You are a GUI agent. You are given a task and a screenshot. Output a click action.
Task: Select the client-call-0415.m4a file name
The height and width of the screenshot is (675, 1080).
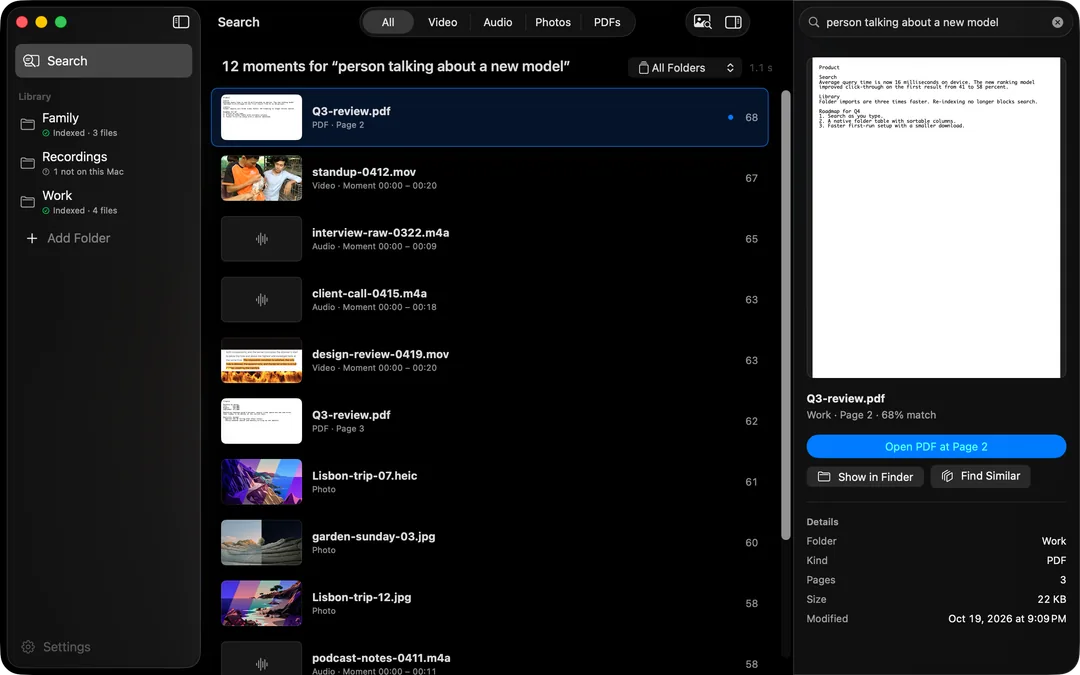(369, 293)
